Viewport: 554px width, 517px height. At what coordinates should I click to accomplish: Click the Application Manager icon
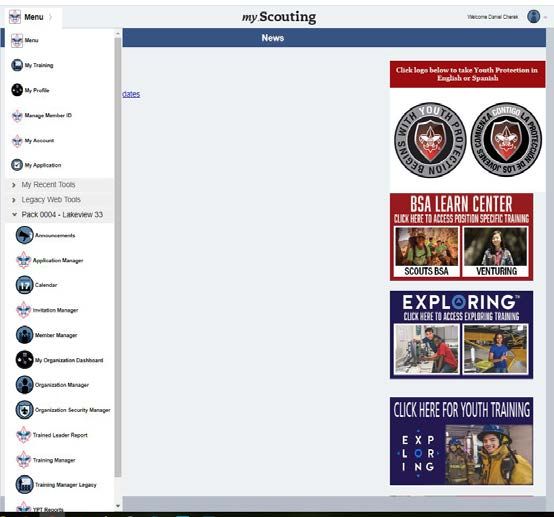(23, 260)
